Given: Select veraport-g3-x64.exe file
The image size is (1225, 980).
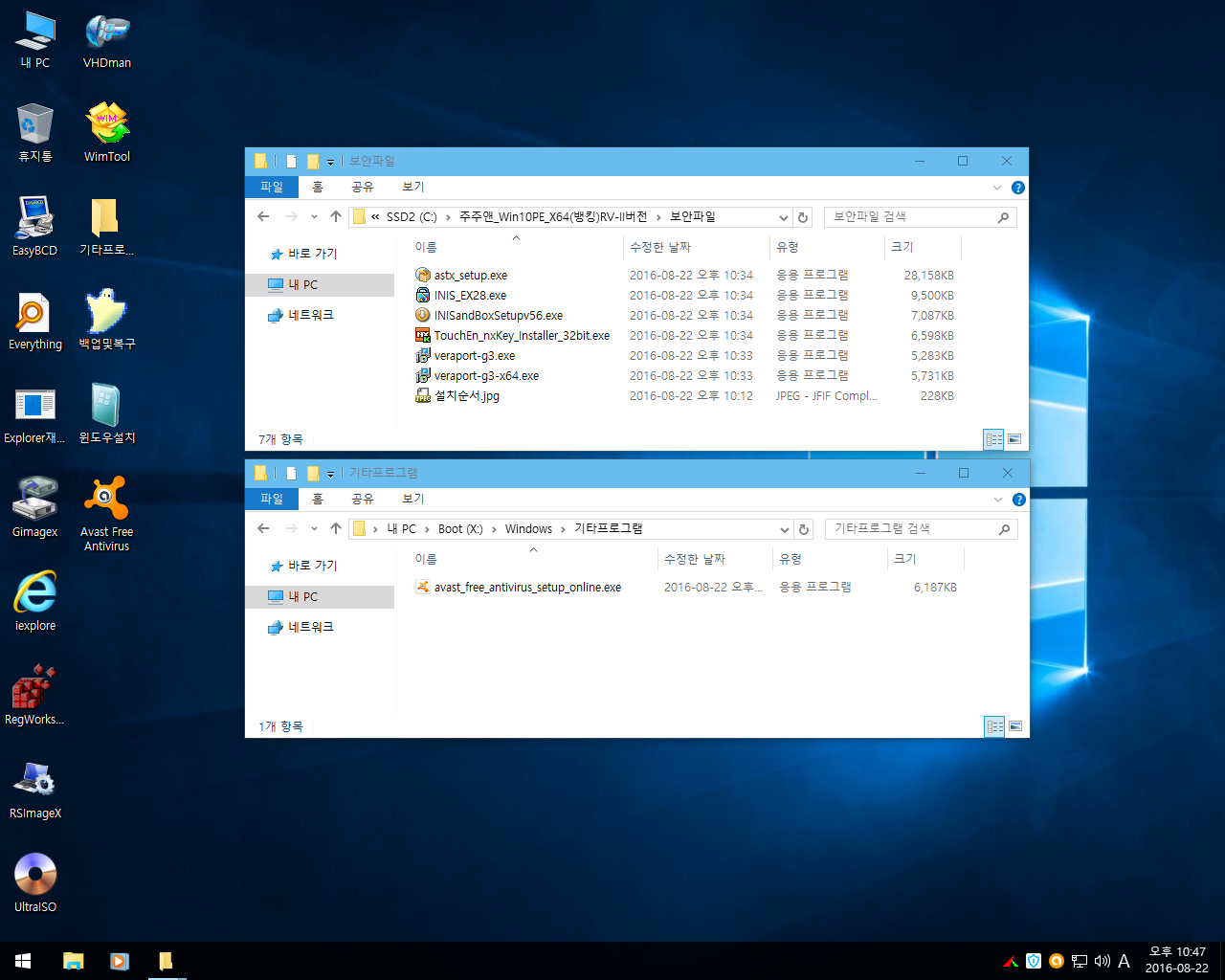Looking at the screenshot, I should click(477, 376).
